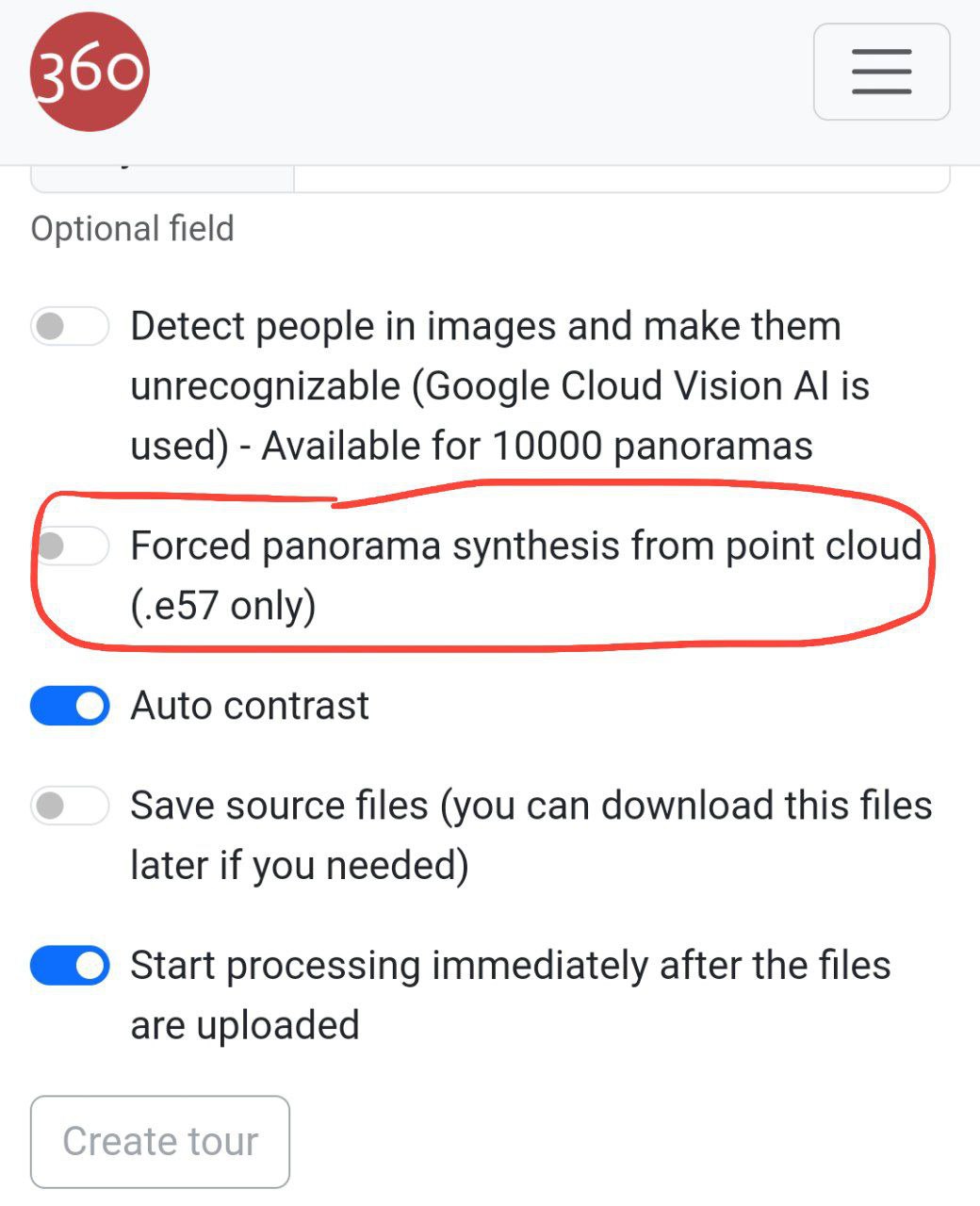Select the "Forced panorama synthesis from point cloud" label
This screenshot has height=1206, width=980.
525,546
